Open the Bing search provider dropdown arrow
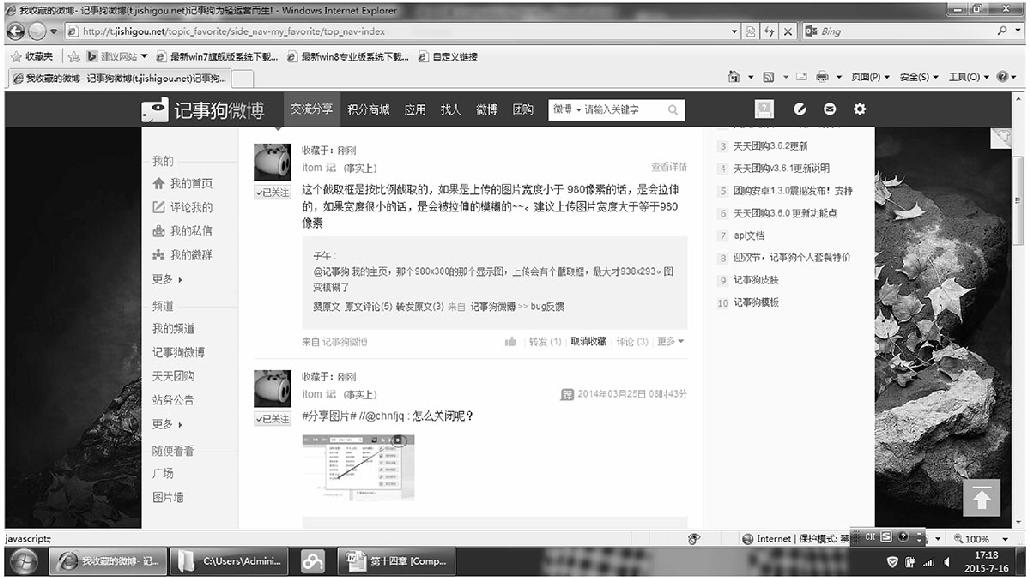The height and width of the screenshot is (578, 1030). (x=1018, y=30)
